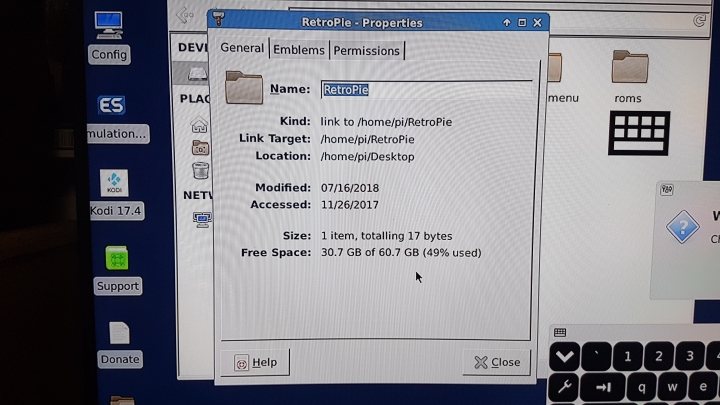Open the Donate document icon

pos(119,333)
